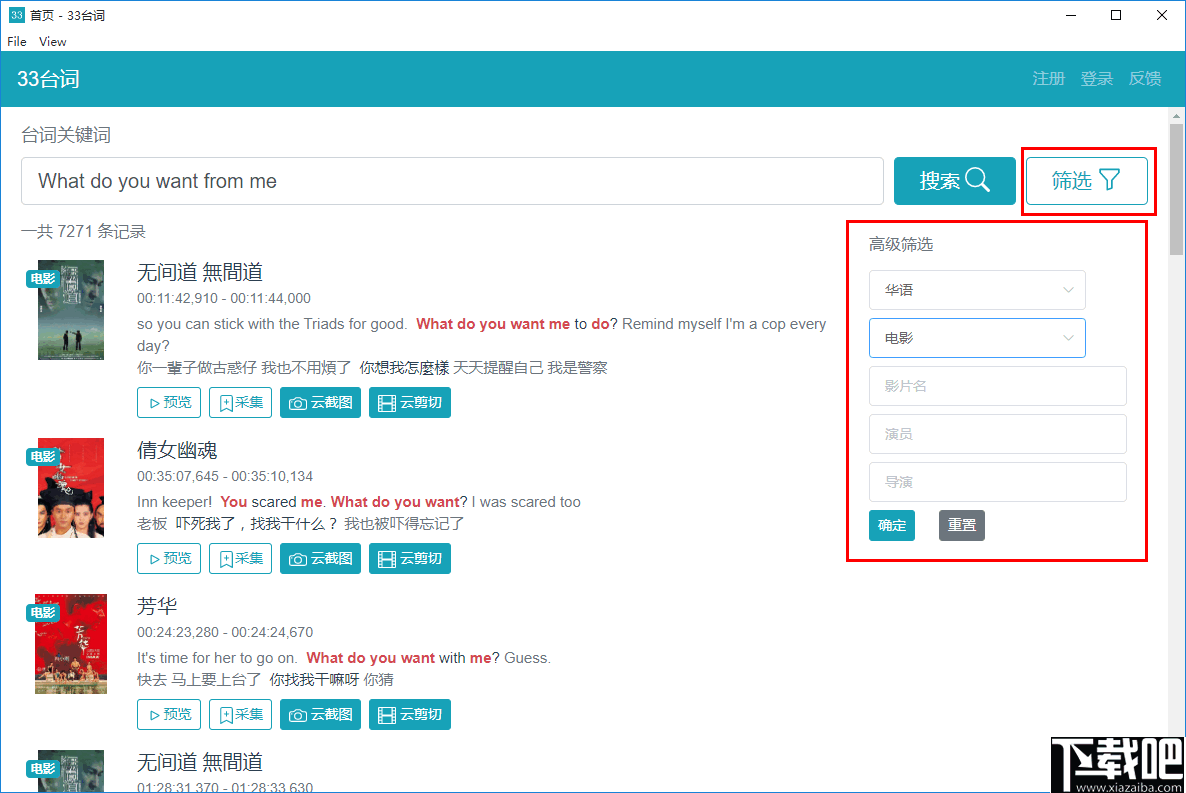Viewport: 1186px width, 793px height.
Task: Click the timestamp 00:24:23,280 - 00:24:24,670
Action: coord(225,632)
